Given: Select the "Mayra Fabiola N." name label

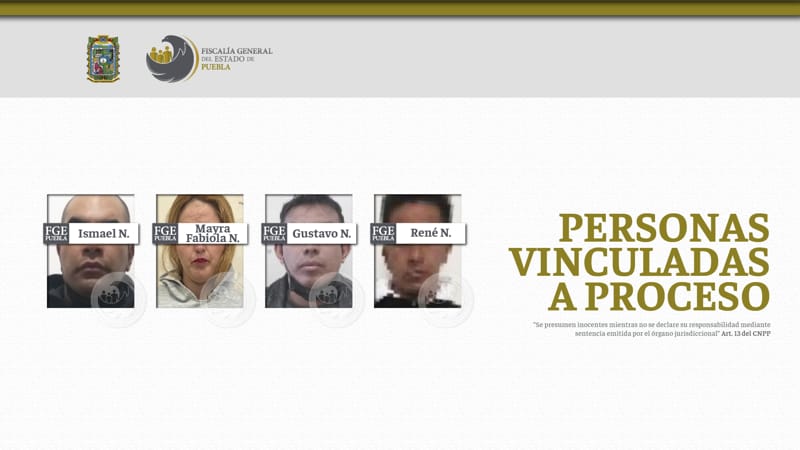Looking at the screenshot, I should pyautogui.click(x=212, y=234).
